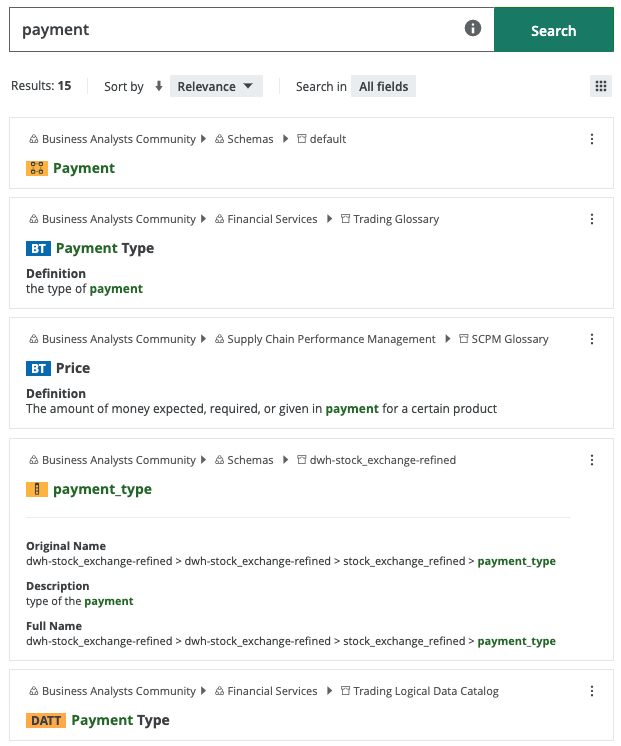Open the All fields search scope dropdown
621x746 pixels.
tap(383, 87)
